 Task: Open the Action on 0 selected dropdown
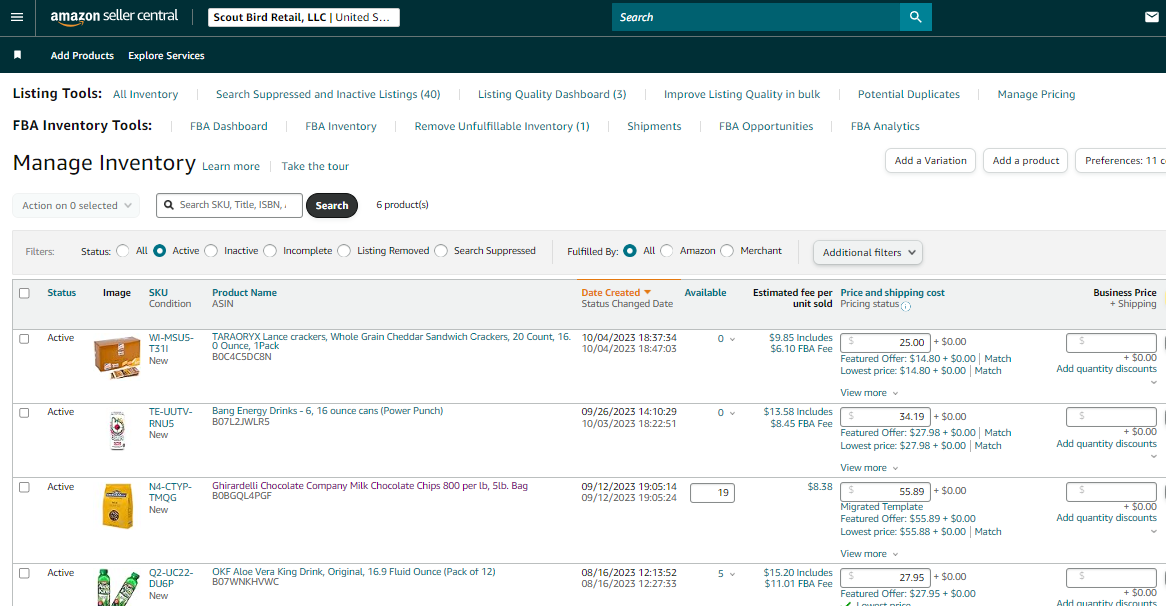click(x=76, y=205)
